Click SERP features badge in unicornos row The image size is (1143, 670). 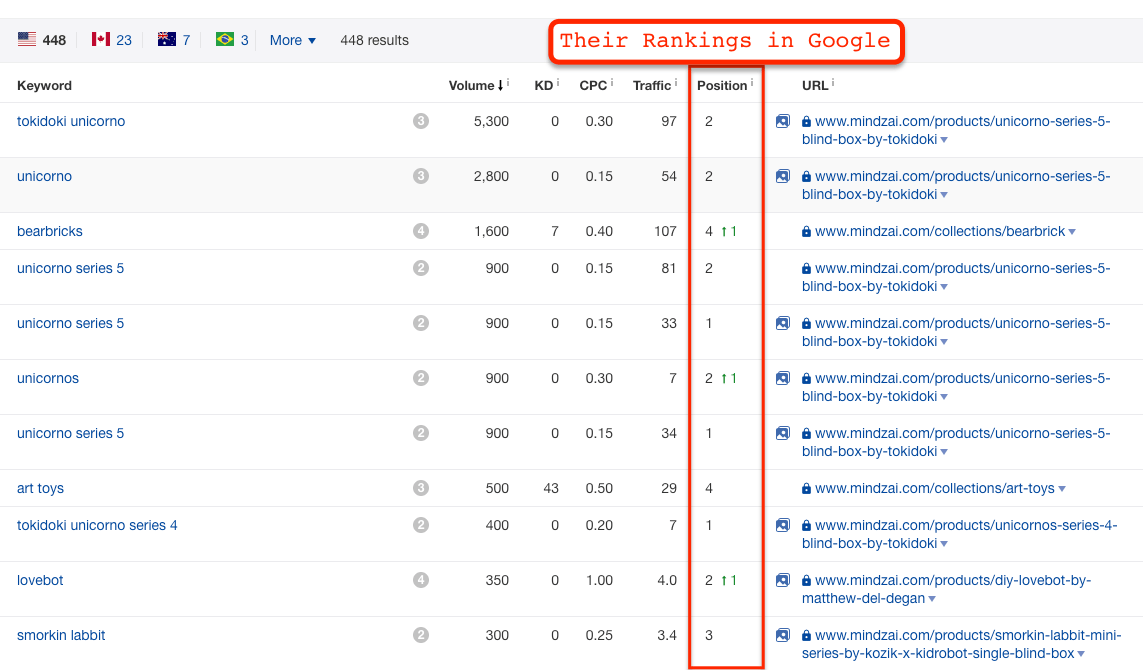[x=421, y=378]
